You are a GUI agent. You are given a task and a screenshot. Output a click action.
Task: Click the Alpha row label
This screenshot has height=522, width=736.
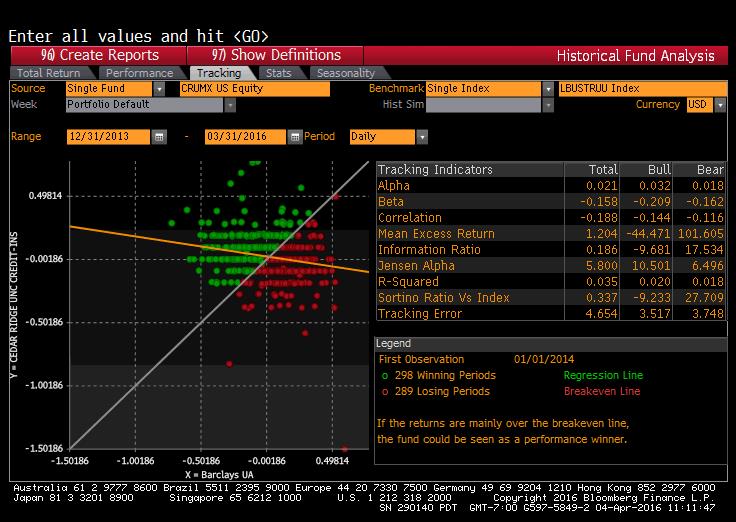pos(394,186)
